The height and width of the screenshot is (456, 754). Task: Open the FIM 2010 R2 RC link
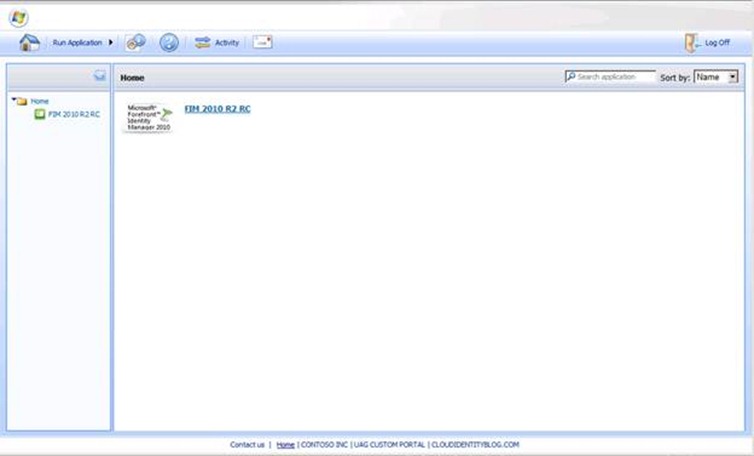(x=217, y=109)
